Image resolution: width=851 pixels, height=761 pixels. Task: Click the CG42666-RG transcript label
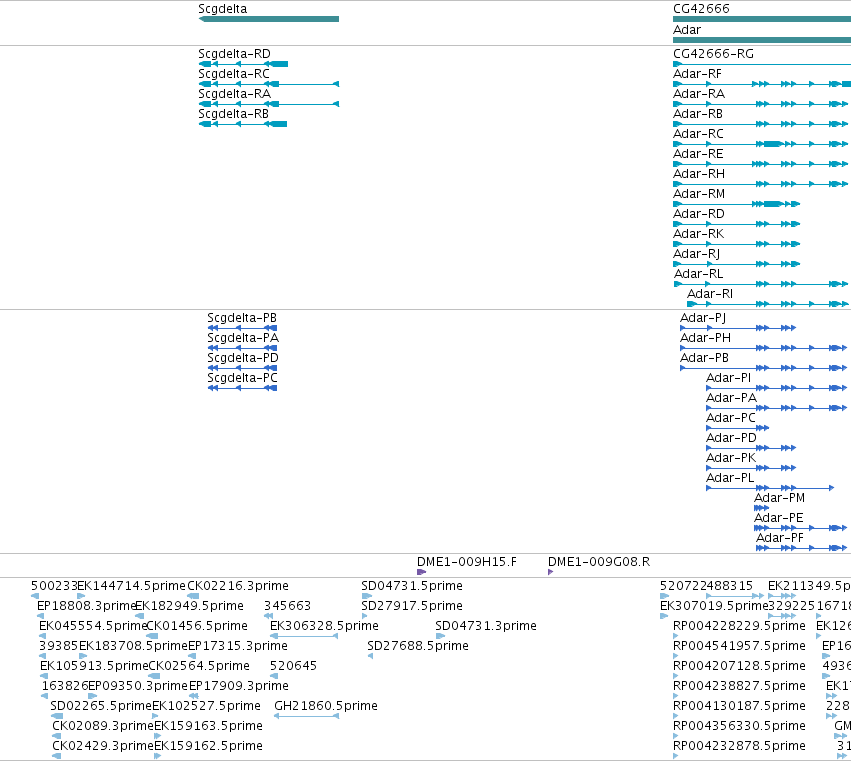713,54
